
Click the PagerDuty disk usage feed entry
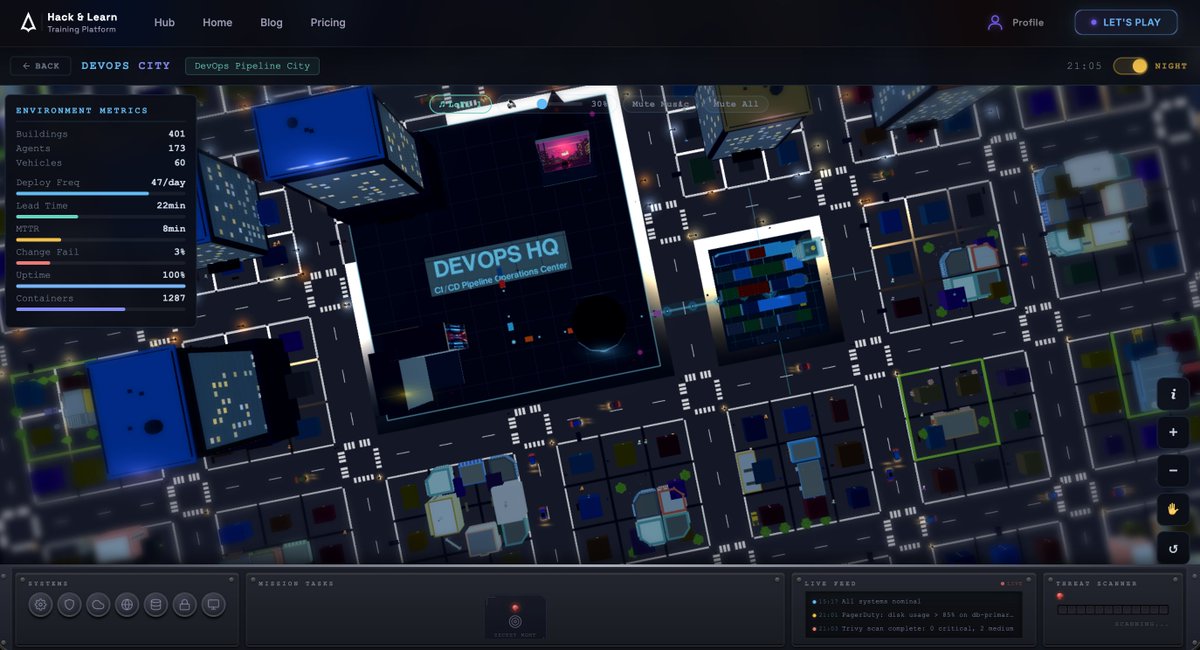(915, 614)
